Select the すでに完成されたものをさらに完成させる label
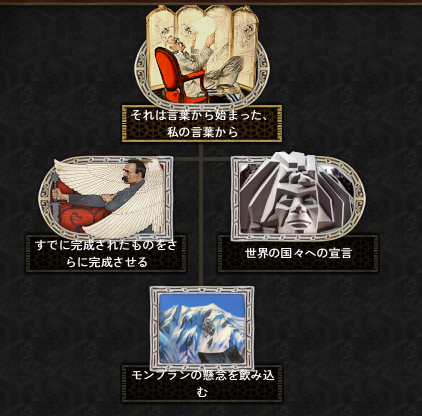The height and width of the screenshot is (416, 422). (106, 254)
